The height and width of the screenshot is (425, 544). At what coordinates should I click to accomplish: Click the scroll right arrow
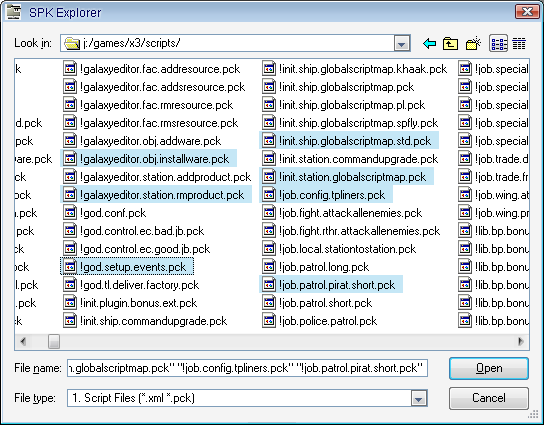click(x=520, y=341)
